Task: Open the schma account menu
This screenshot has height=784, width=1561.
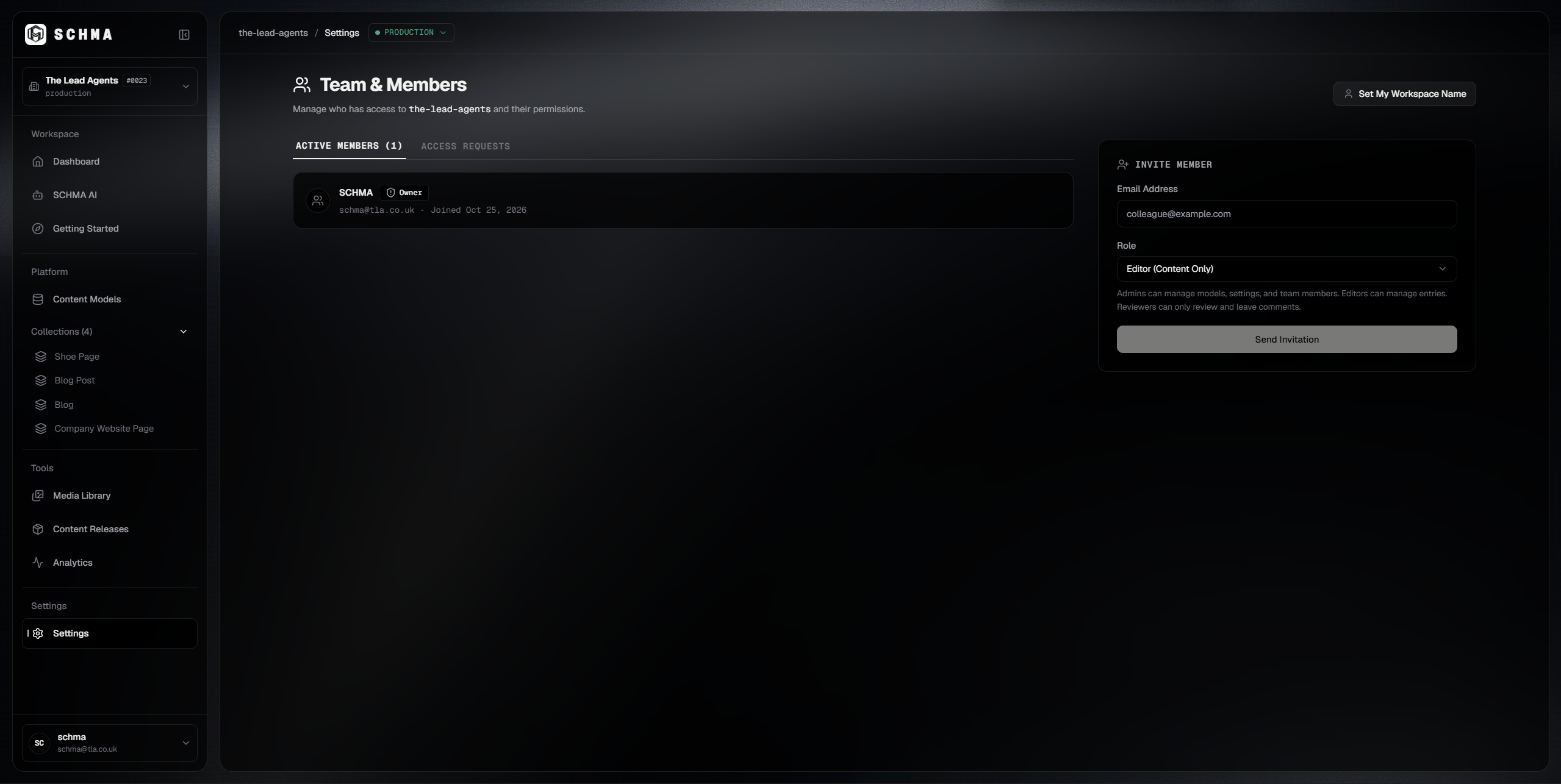Action: [x=110, y=743]
